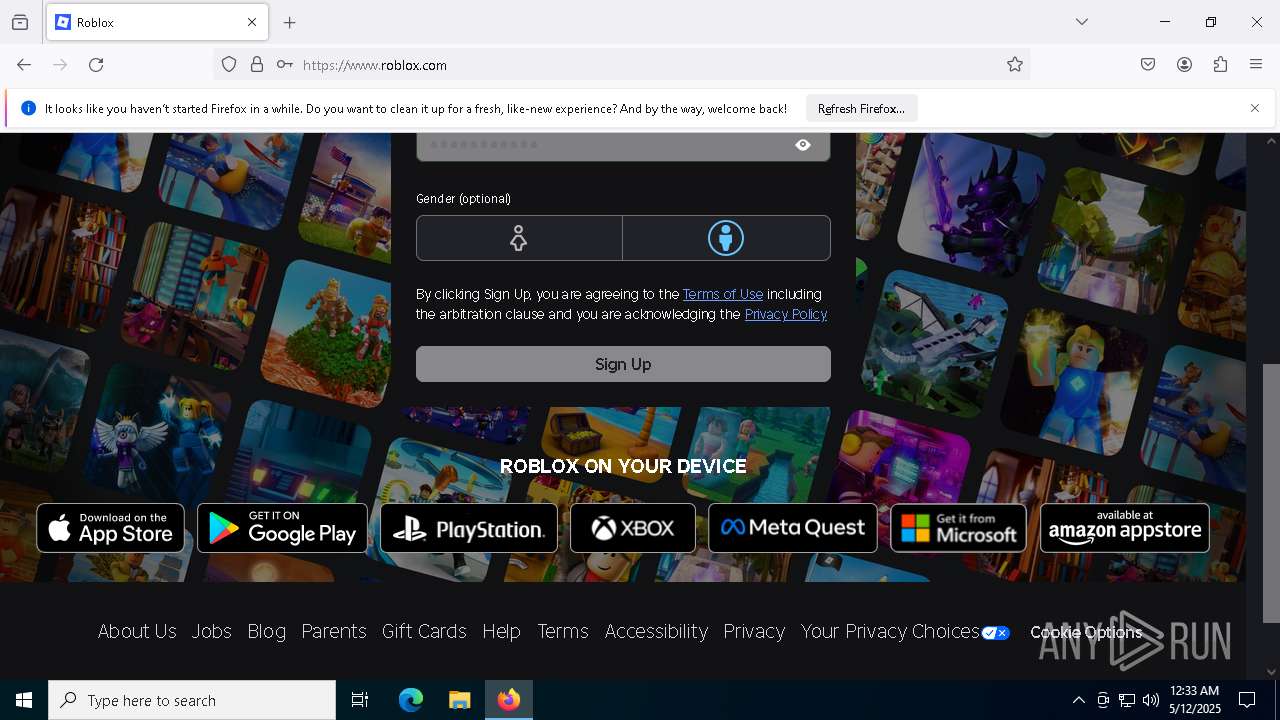Viewport: 1280px width, 720px height.
Task: Show site security padlock info
Action: [257, 65]
